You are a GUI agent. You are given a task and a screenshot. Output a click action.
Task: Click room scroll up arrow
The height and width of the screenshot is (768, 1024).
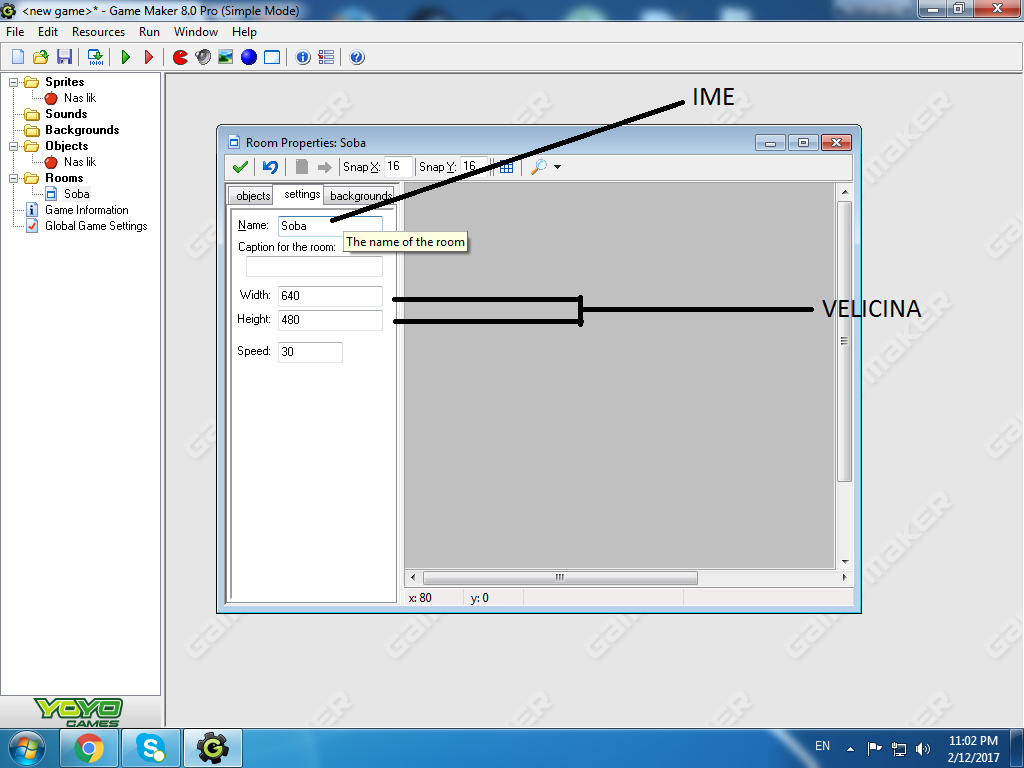844,192
